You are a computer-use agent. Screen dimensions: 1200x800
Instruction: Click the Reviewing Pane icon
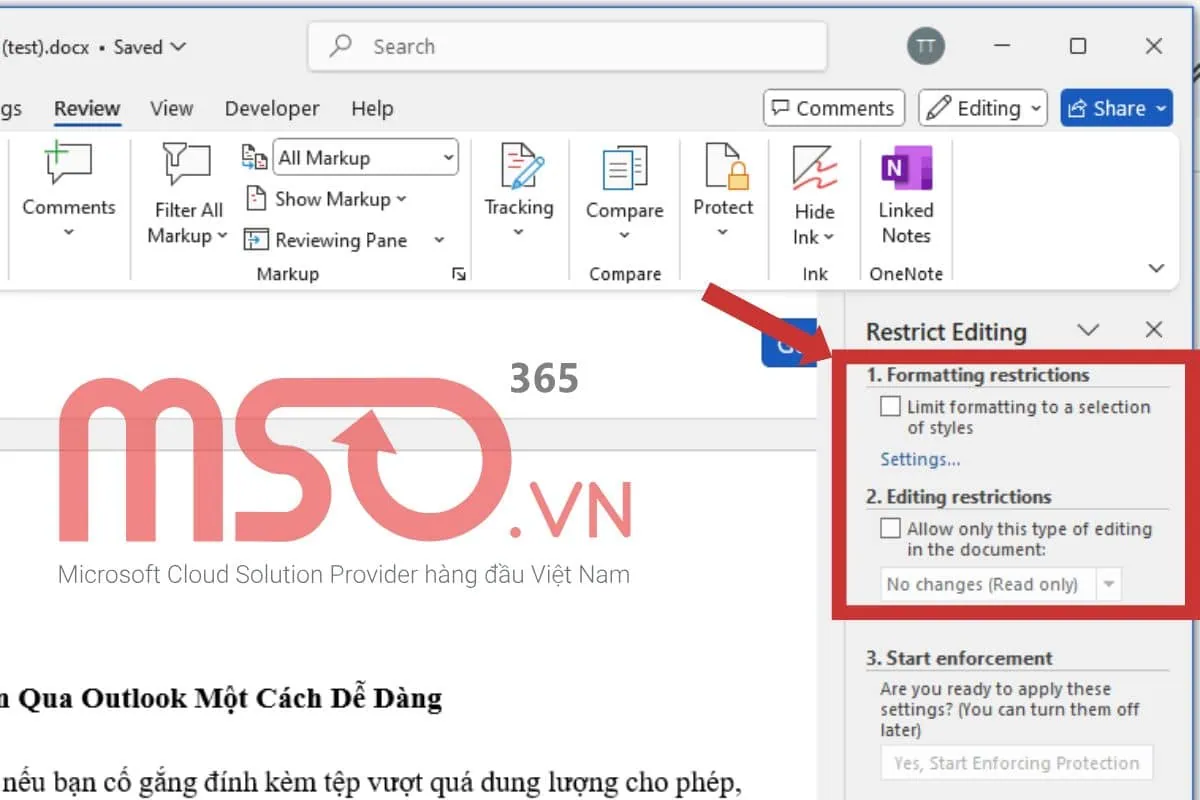257,240
